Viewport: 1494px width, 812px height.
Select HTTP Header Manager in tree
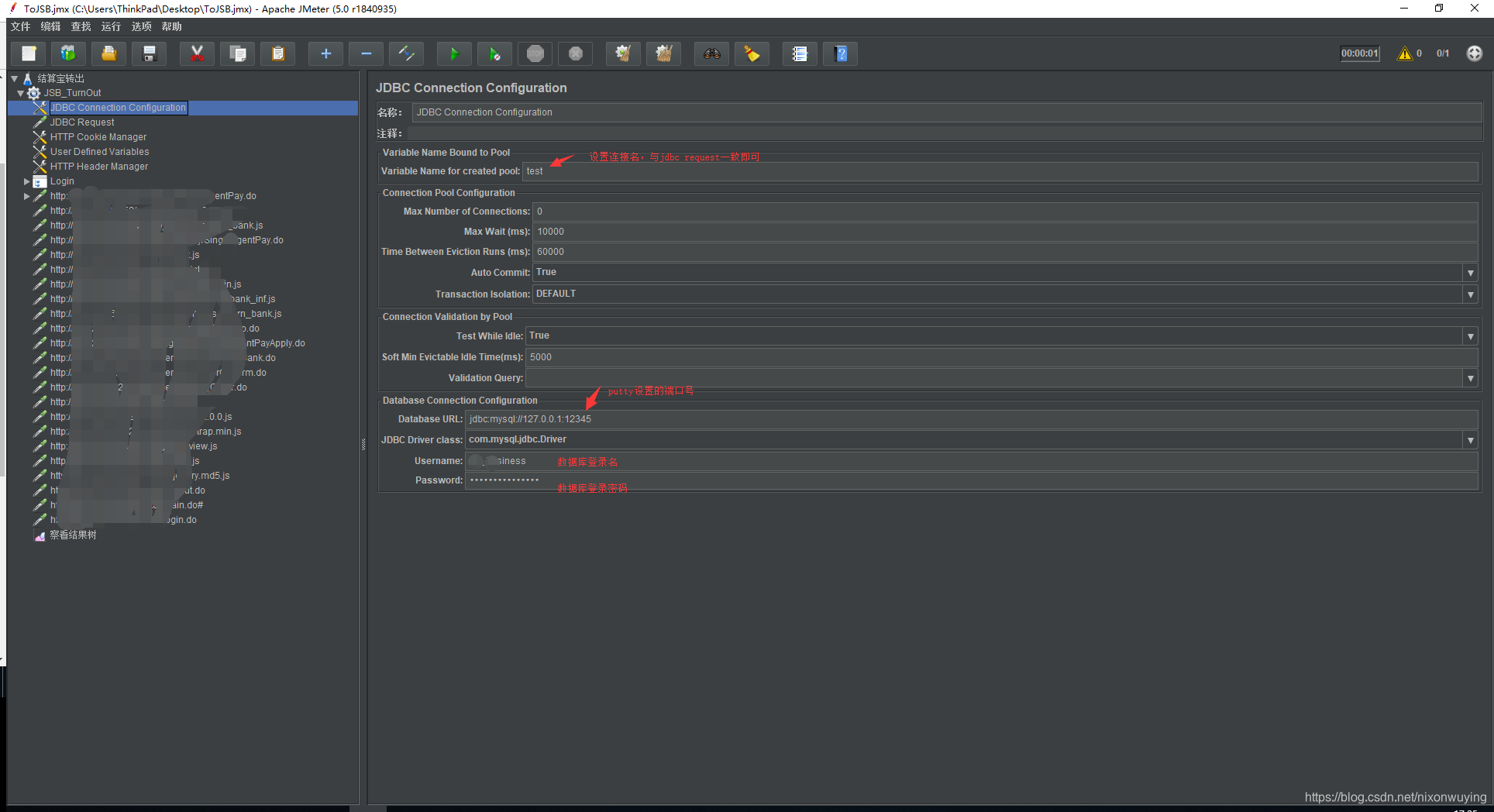point(99,167)
